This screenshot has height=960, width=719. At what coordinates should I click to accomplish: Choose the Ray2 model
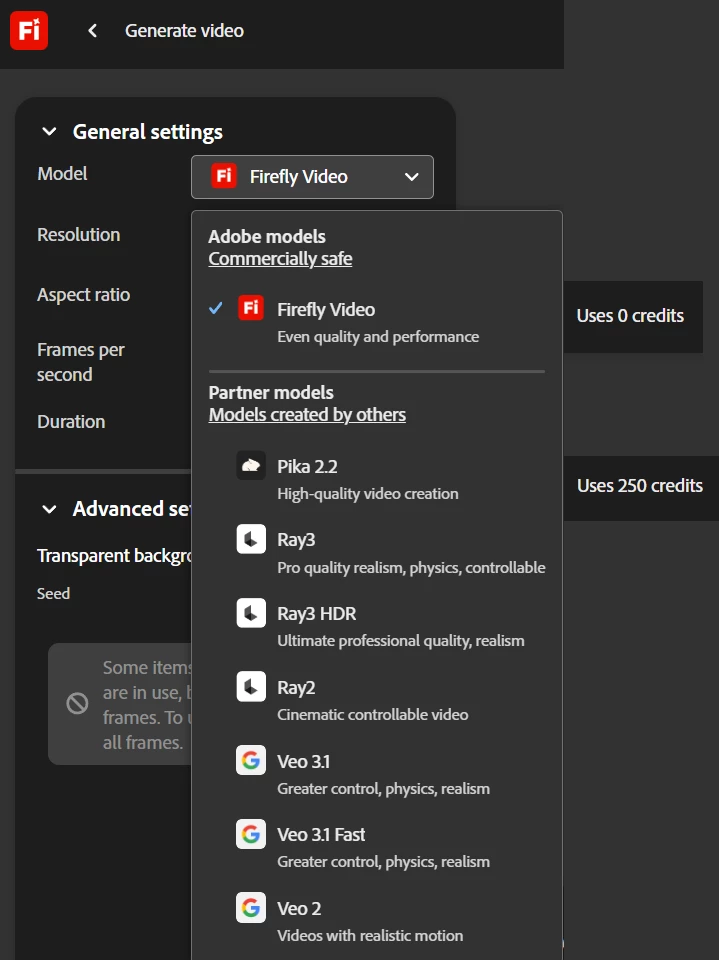click(377, 700)
